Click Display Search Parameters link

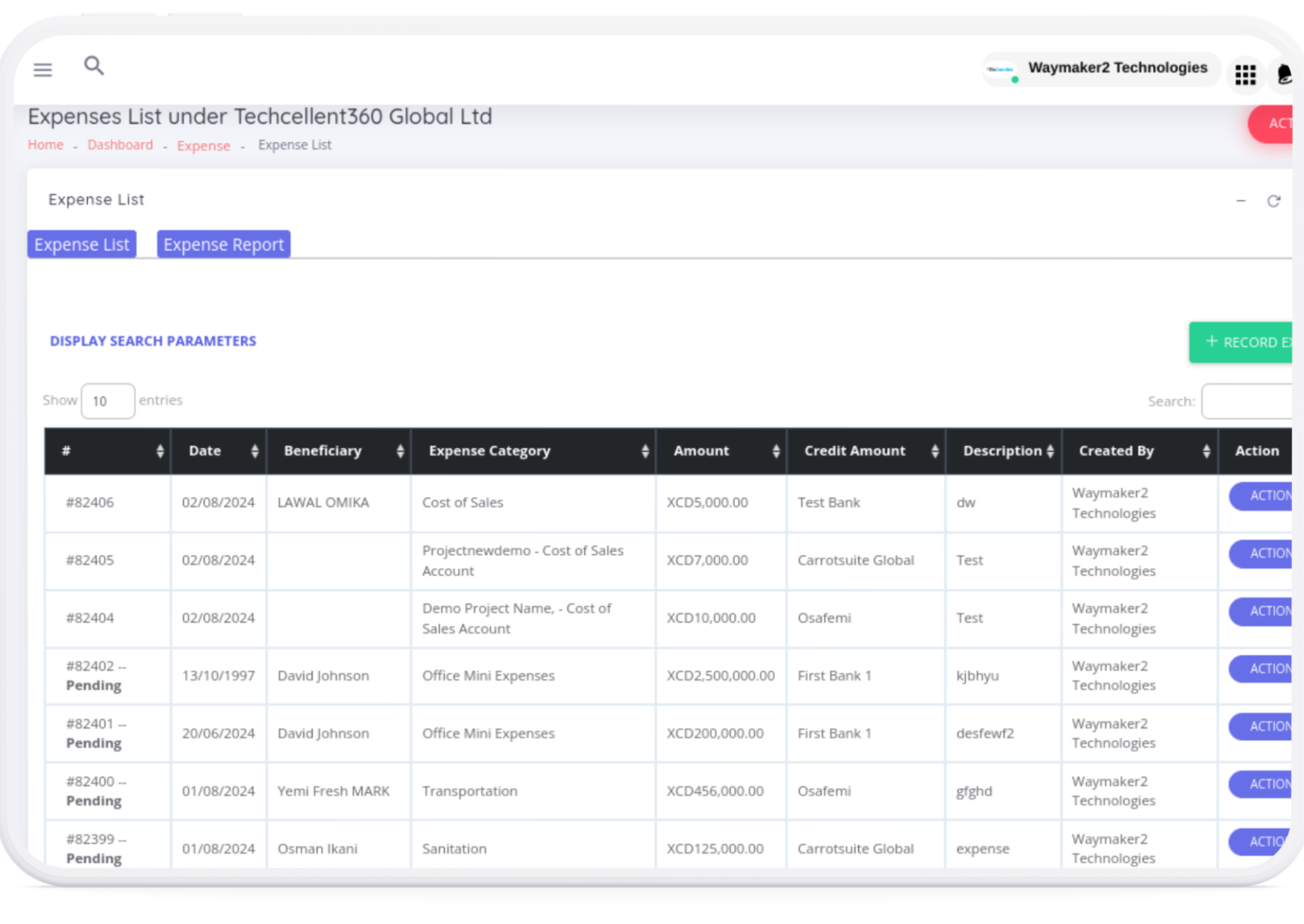pyautogui.click(x=153, y=341)
